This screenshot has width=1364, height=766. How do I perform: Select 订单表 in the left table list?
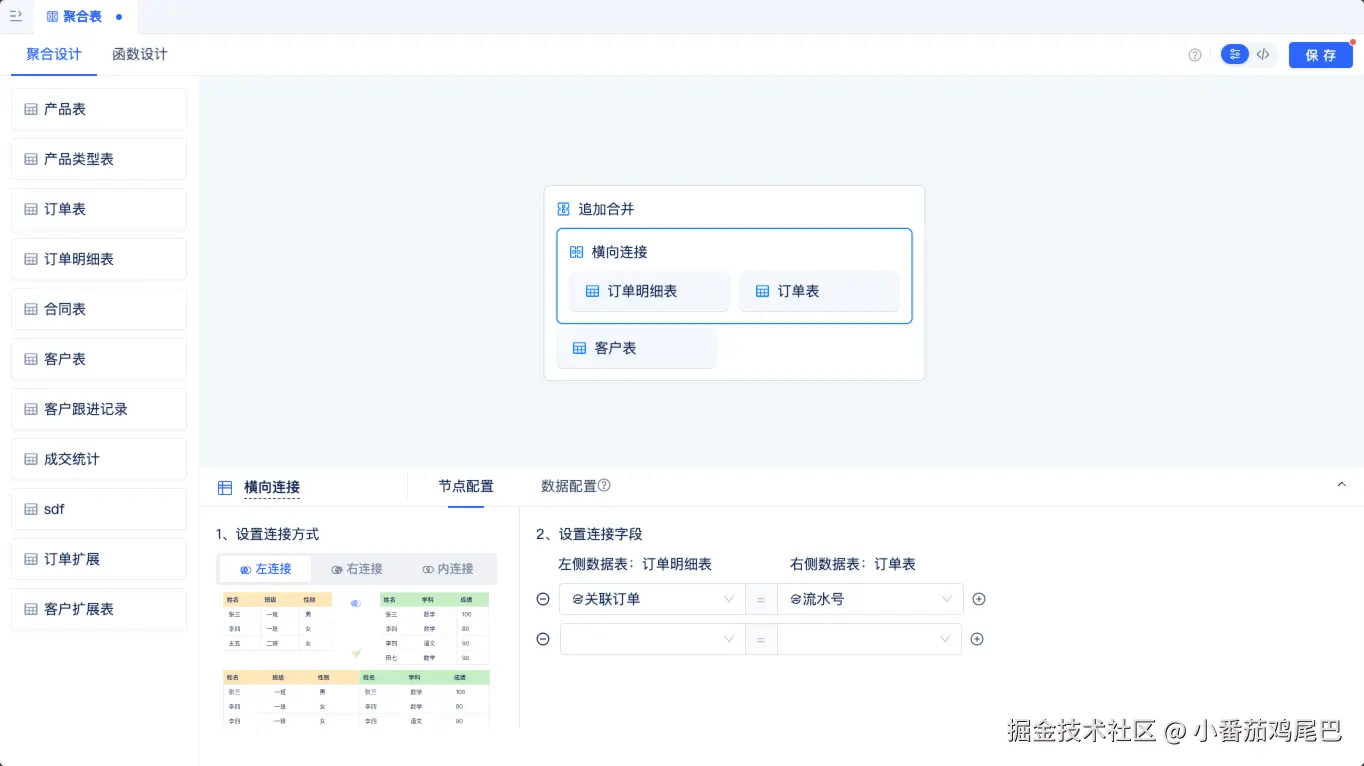pos(99,209)
